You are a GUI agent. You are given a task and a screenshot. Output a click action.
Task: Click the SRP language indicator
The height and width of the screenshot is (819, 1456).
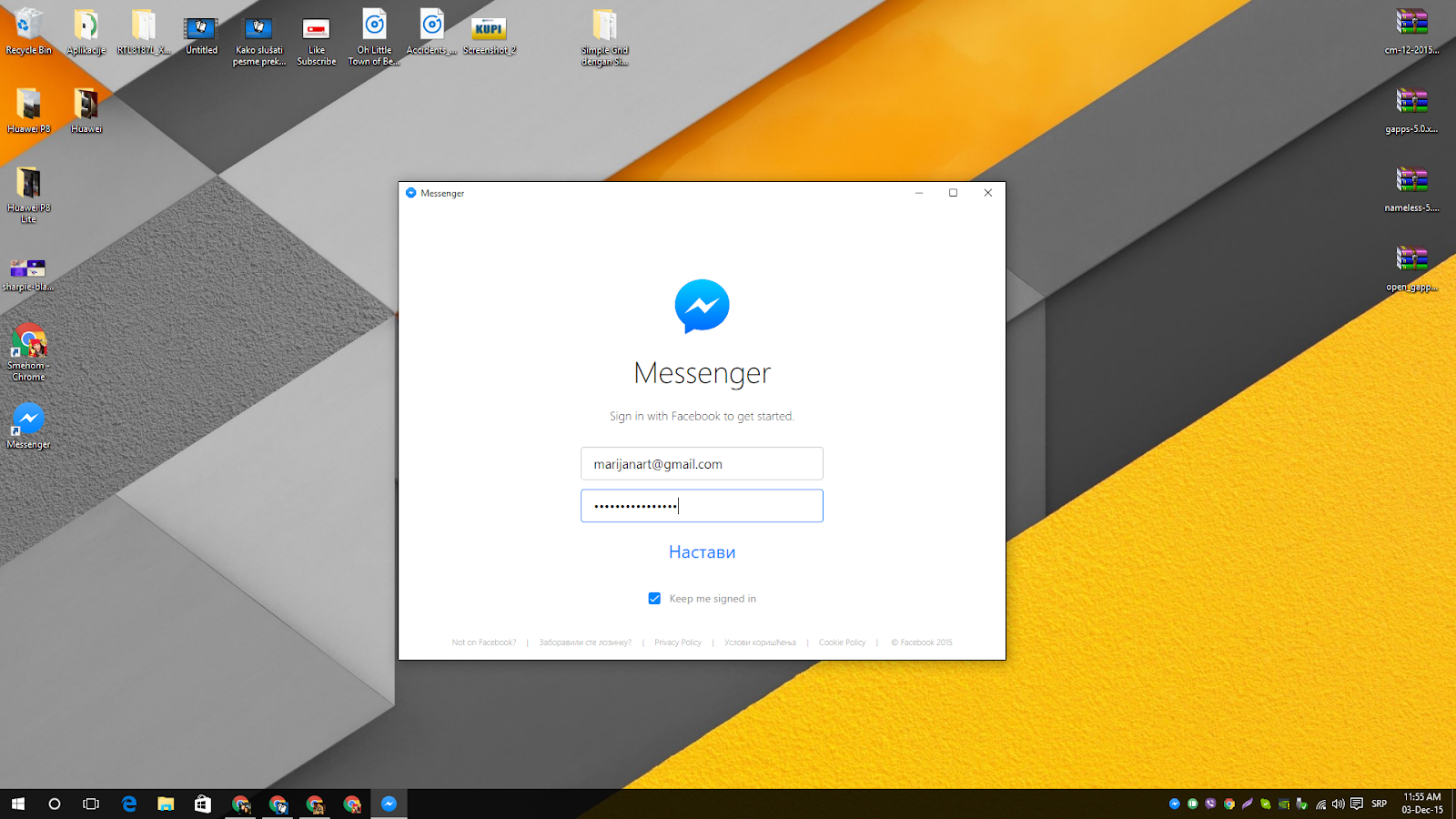pos(1380,804)
